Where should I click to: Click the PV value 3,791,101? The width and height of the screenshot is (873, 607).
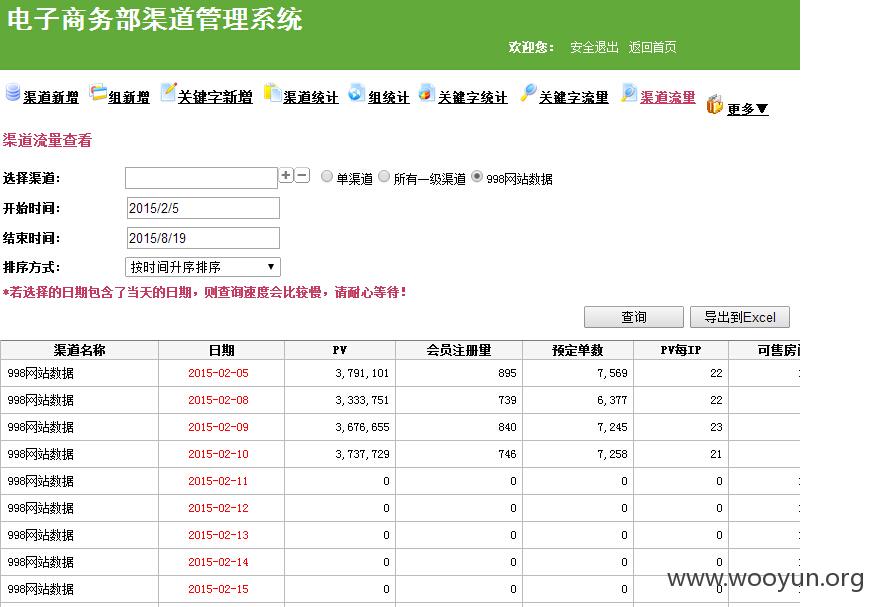click(362, 373)
